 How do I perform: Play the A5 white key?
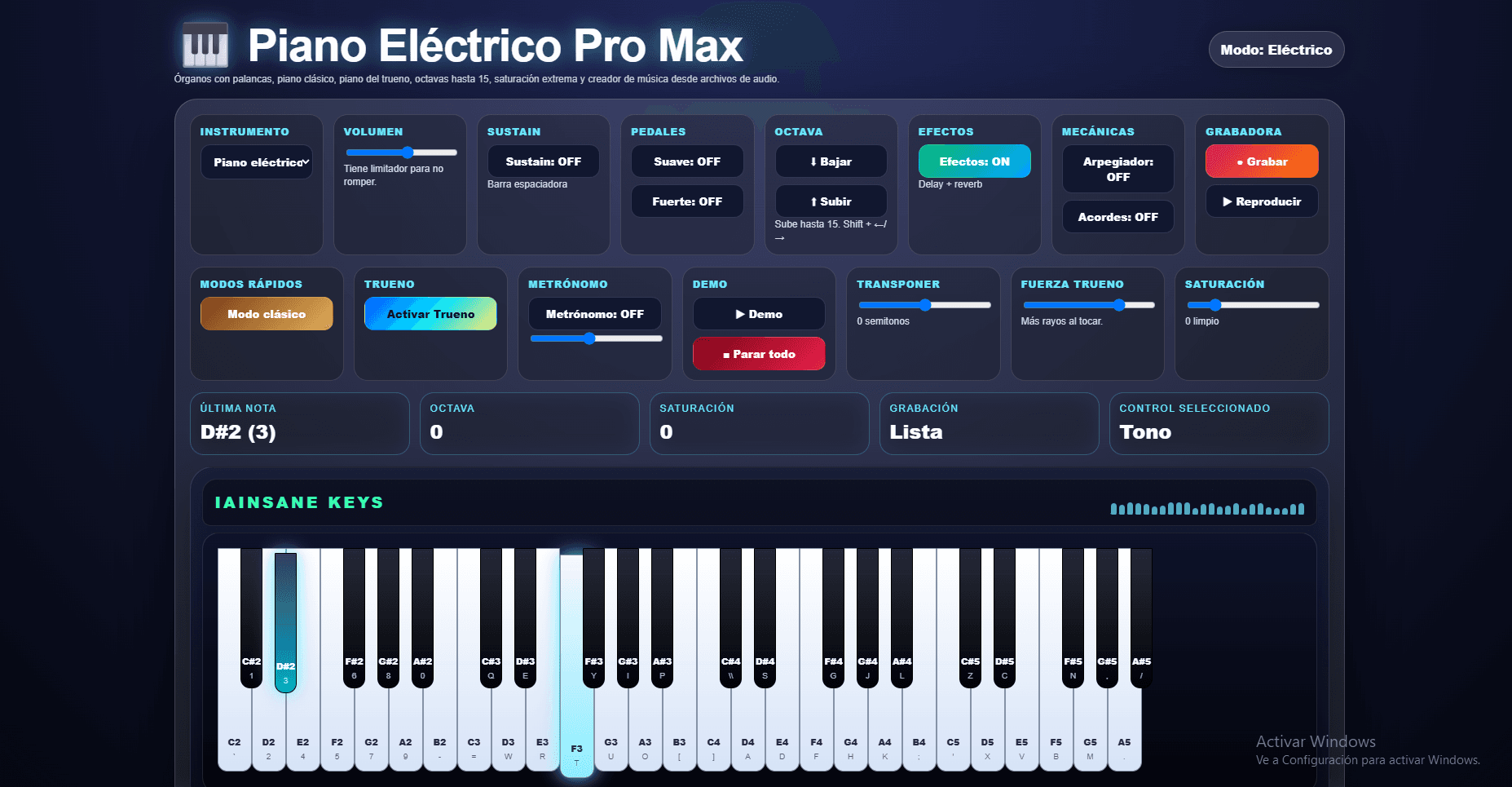1124,730
